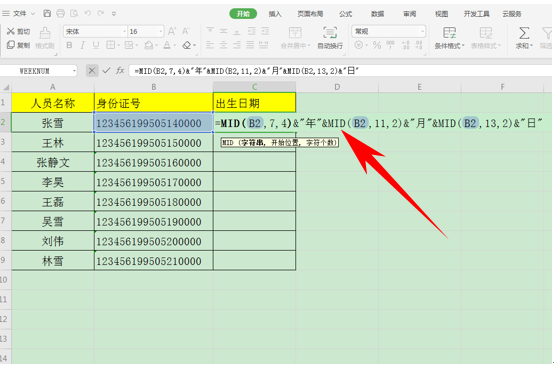Cancel formula entry with the X button
This screenshot has height=366, width=554.
coord(92,71)
